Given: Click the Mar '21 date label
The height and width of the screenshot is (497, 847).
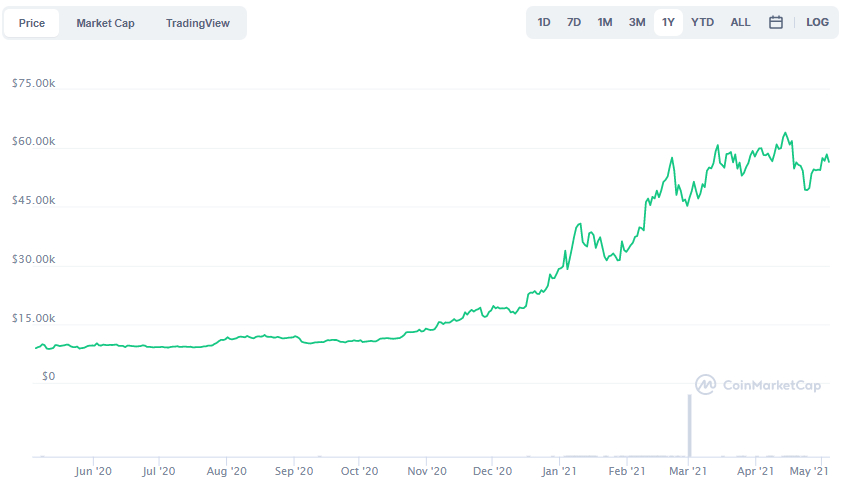Looking at the screenshot, I should [688, 471].
